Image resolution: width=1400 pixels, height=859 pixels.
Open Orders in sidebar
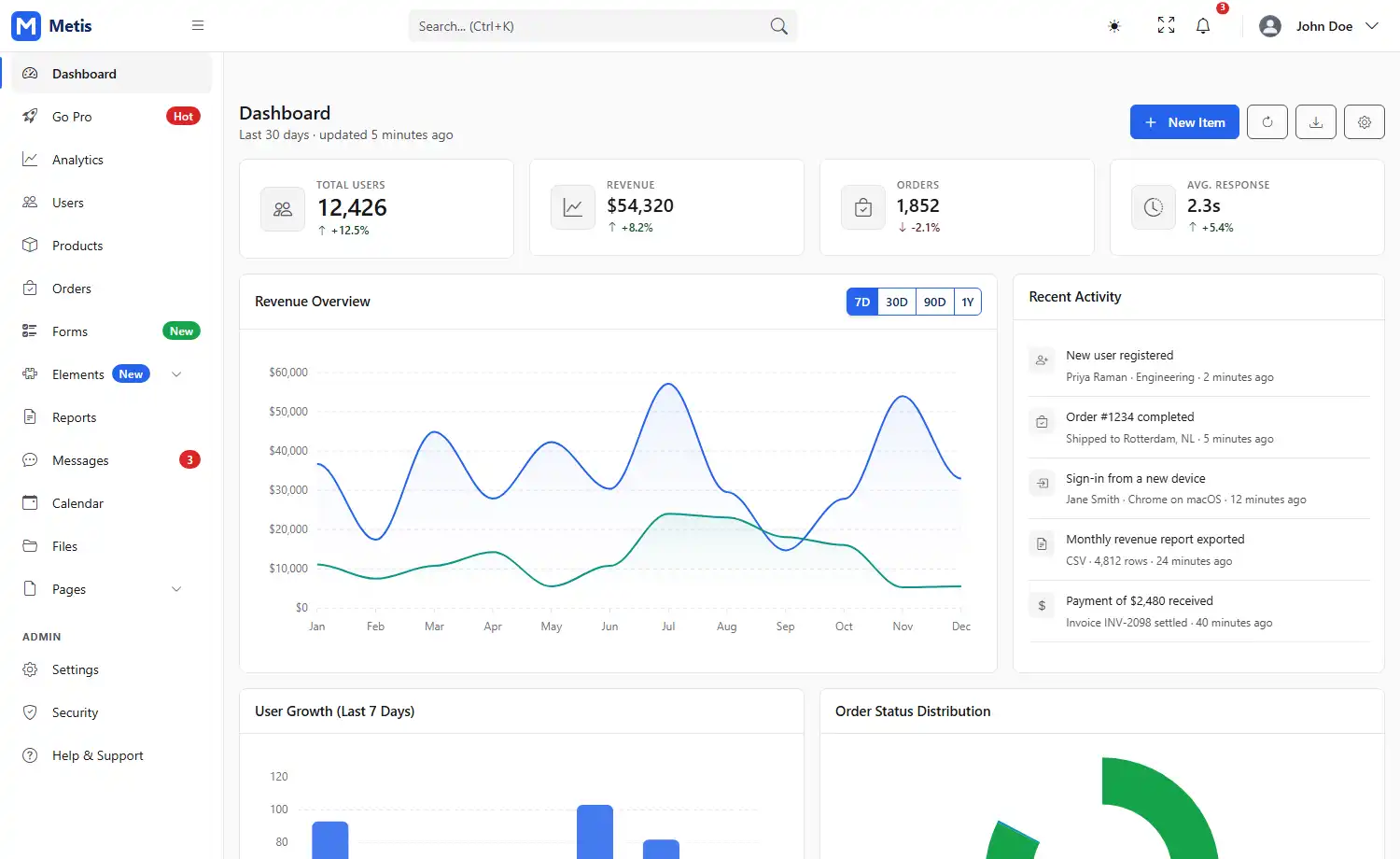[x=111, y=289]
